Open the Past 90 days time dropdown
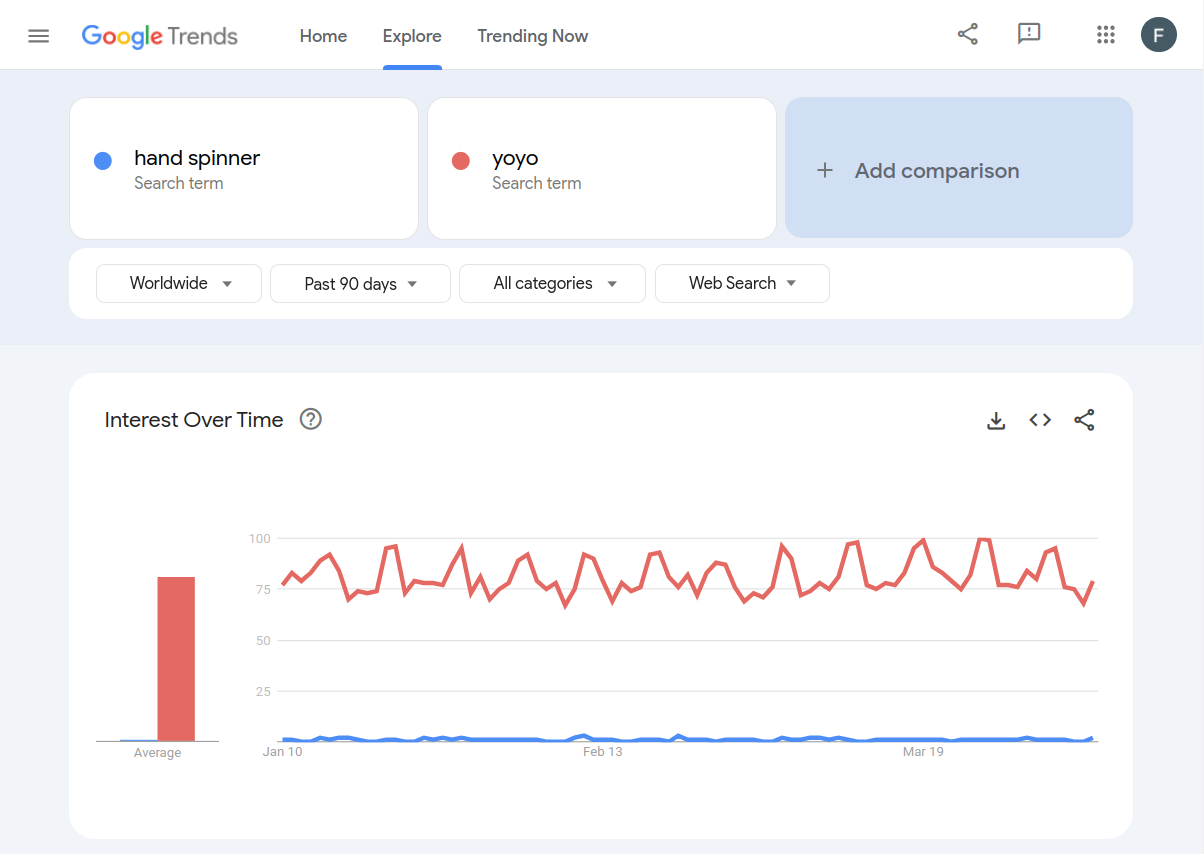The height and width of the screenshot is (854, 1204). point(360,283)
